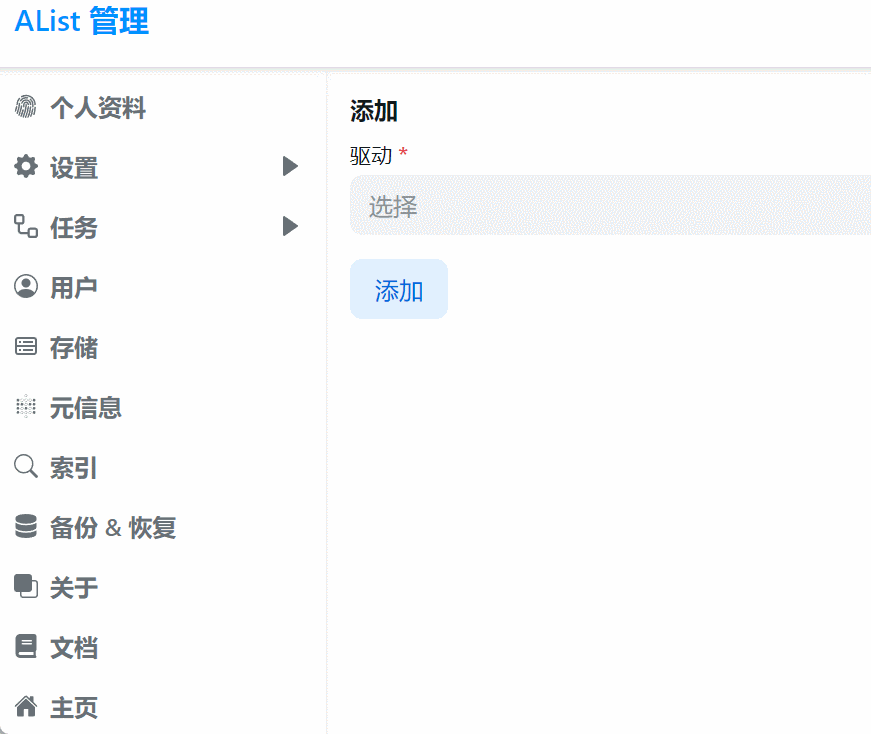Click the house icon next to 主页
Viewport: 871px width, 734px height.
pyautogui.click(x=24, y=707)
